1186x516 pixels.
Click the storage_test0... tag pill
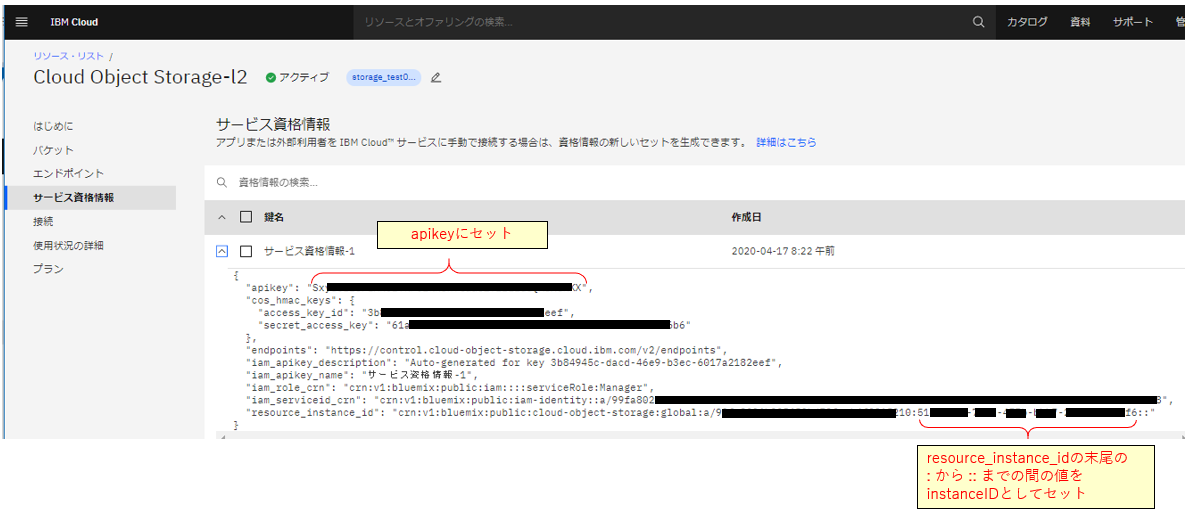(x=383, y=77)
